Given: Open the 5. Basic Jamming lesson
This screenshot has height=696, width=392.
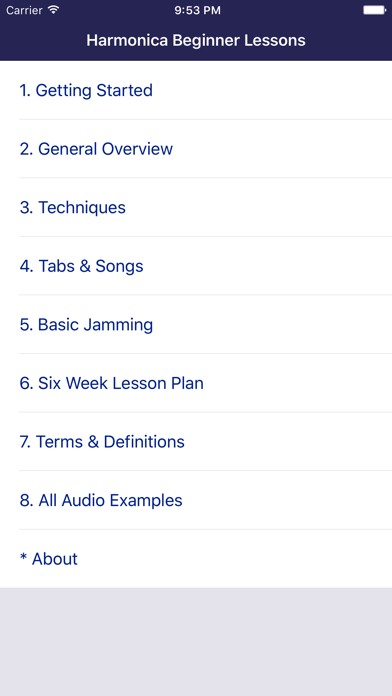Looking at the screenshot, I should tap(196, 324).
